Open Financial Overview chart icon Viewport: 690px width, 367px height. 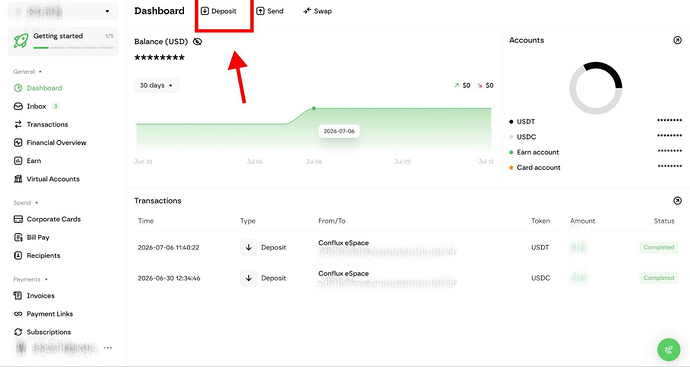coord(18,143)
